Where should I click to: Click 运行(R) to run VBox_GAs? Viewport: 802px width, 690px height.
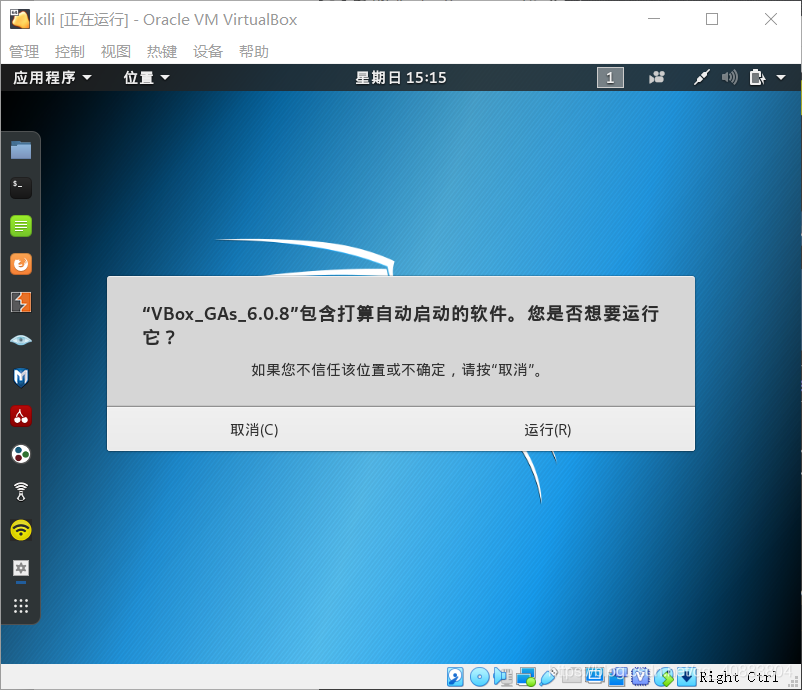[x=548, y=430]
